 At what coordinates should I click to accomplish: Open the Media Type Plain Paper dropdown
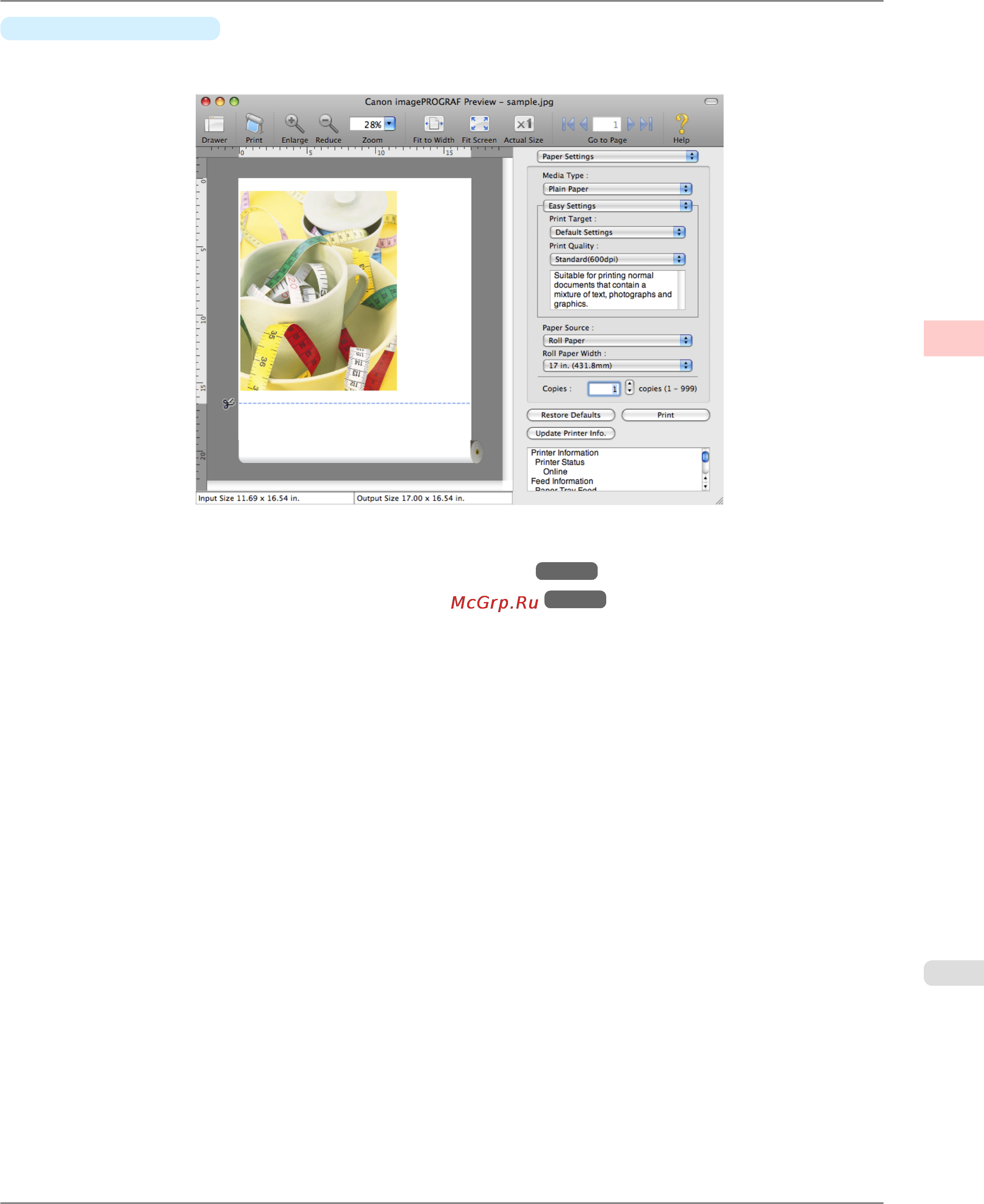coord(617,189)
